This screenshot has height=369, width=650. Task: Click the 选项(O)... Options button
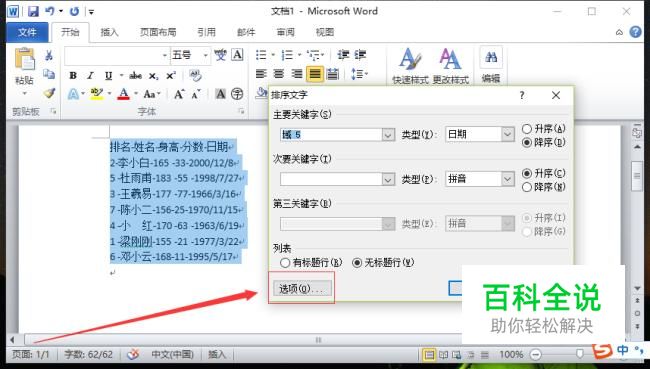[x=302, y=289]
